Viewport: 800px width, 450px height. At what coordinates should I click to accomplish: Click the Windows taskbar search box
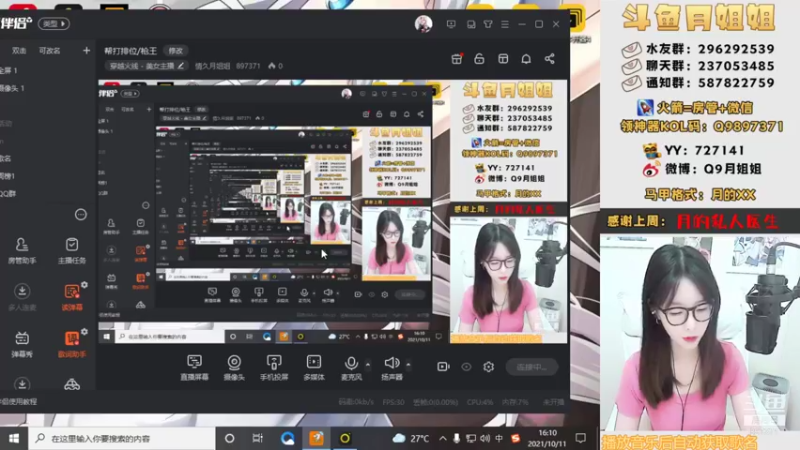tap(121, 438)
